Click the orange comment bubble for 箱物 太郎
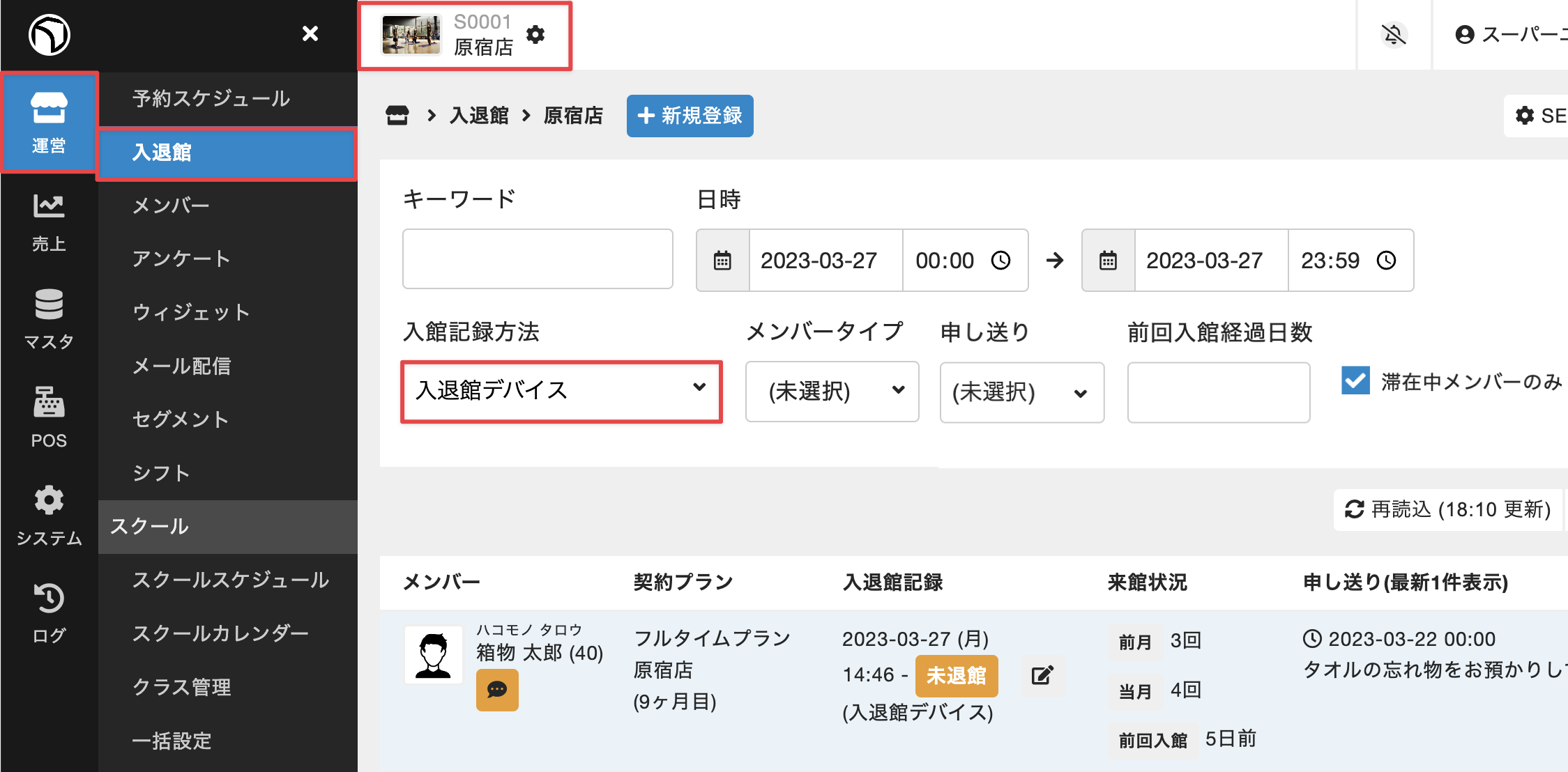 point(497,690)
